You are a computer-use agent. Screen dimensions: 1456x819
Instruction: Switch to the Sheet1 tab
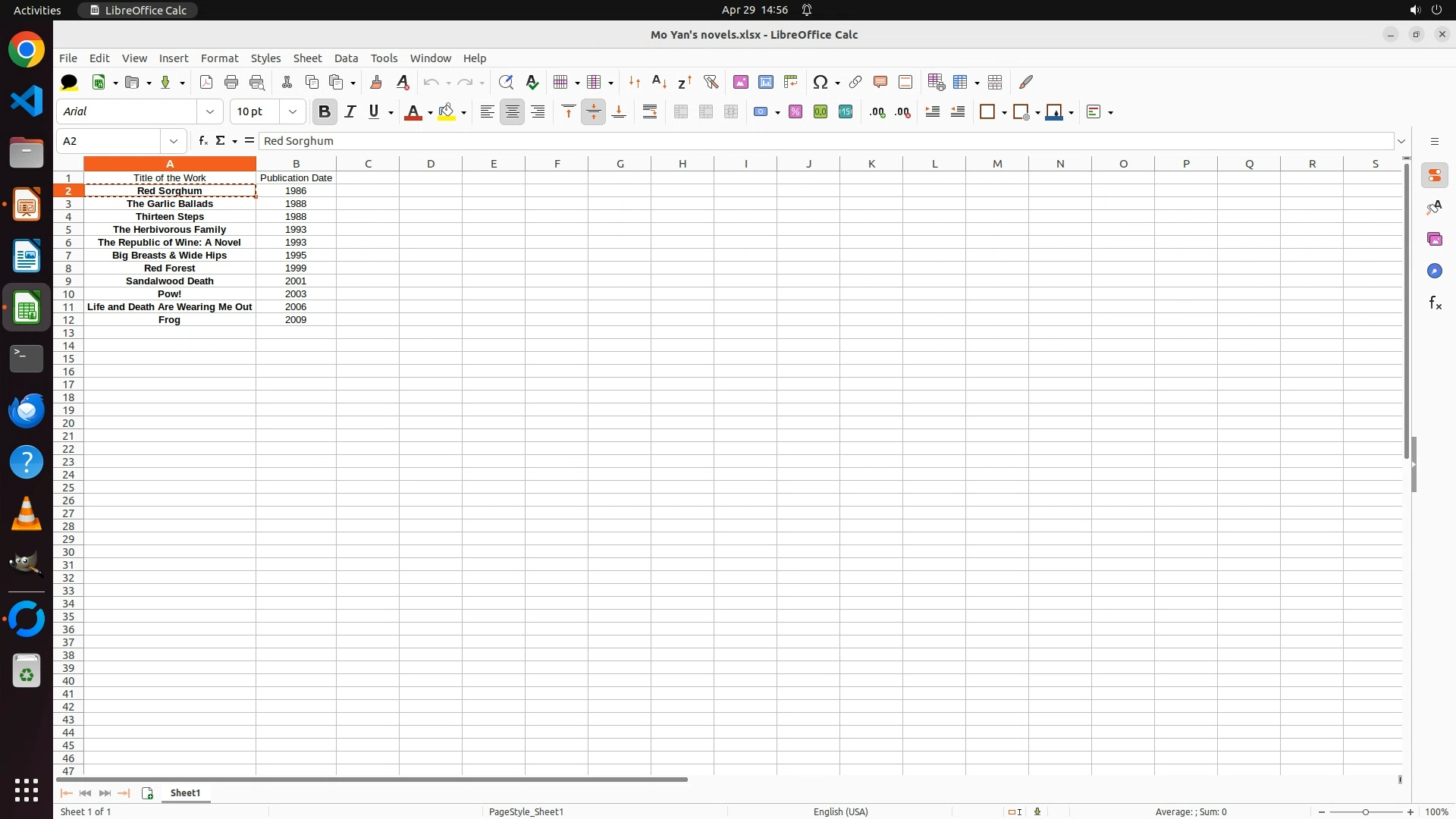coord(185,793)
